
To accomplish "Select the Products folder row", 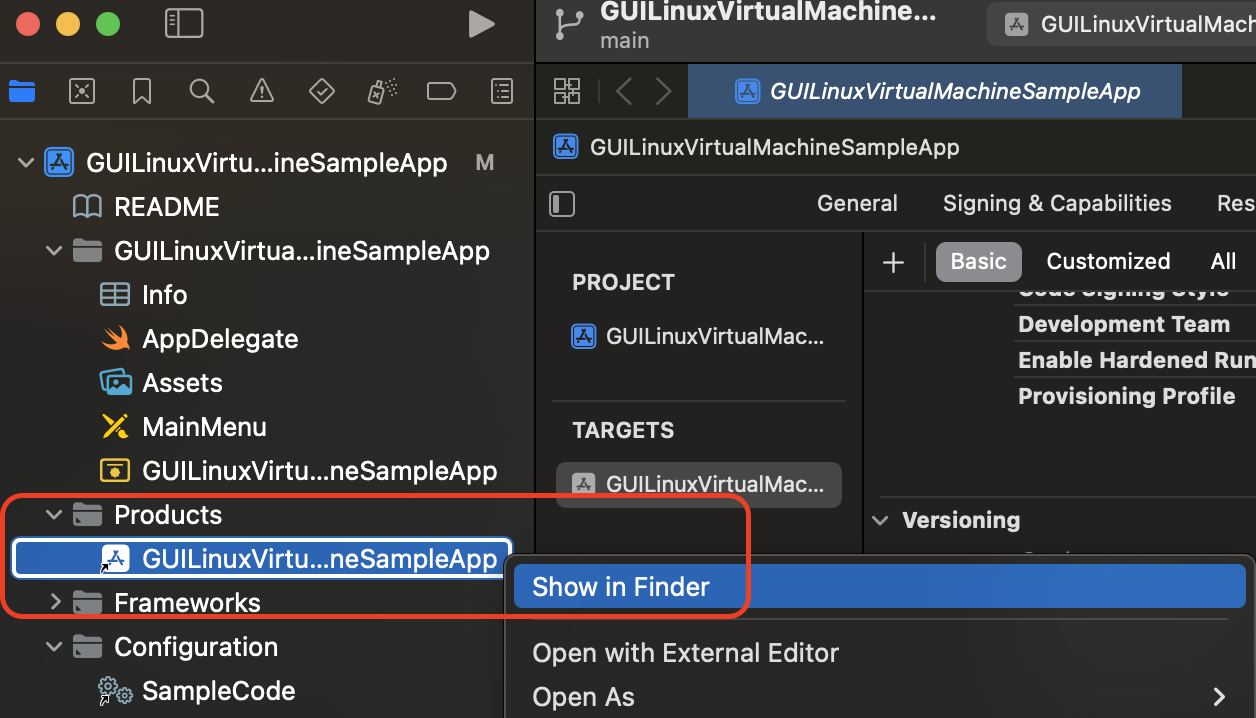I will click(147, 515).
